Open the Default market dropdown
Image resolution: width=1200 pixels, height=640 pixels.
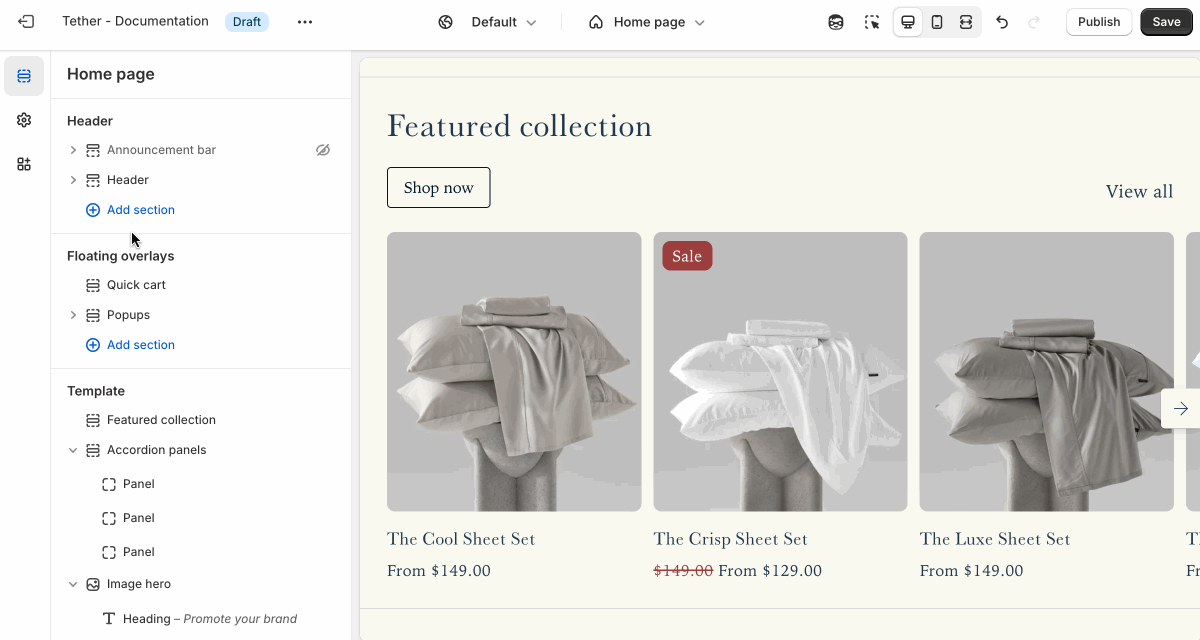point(488,22)
